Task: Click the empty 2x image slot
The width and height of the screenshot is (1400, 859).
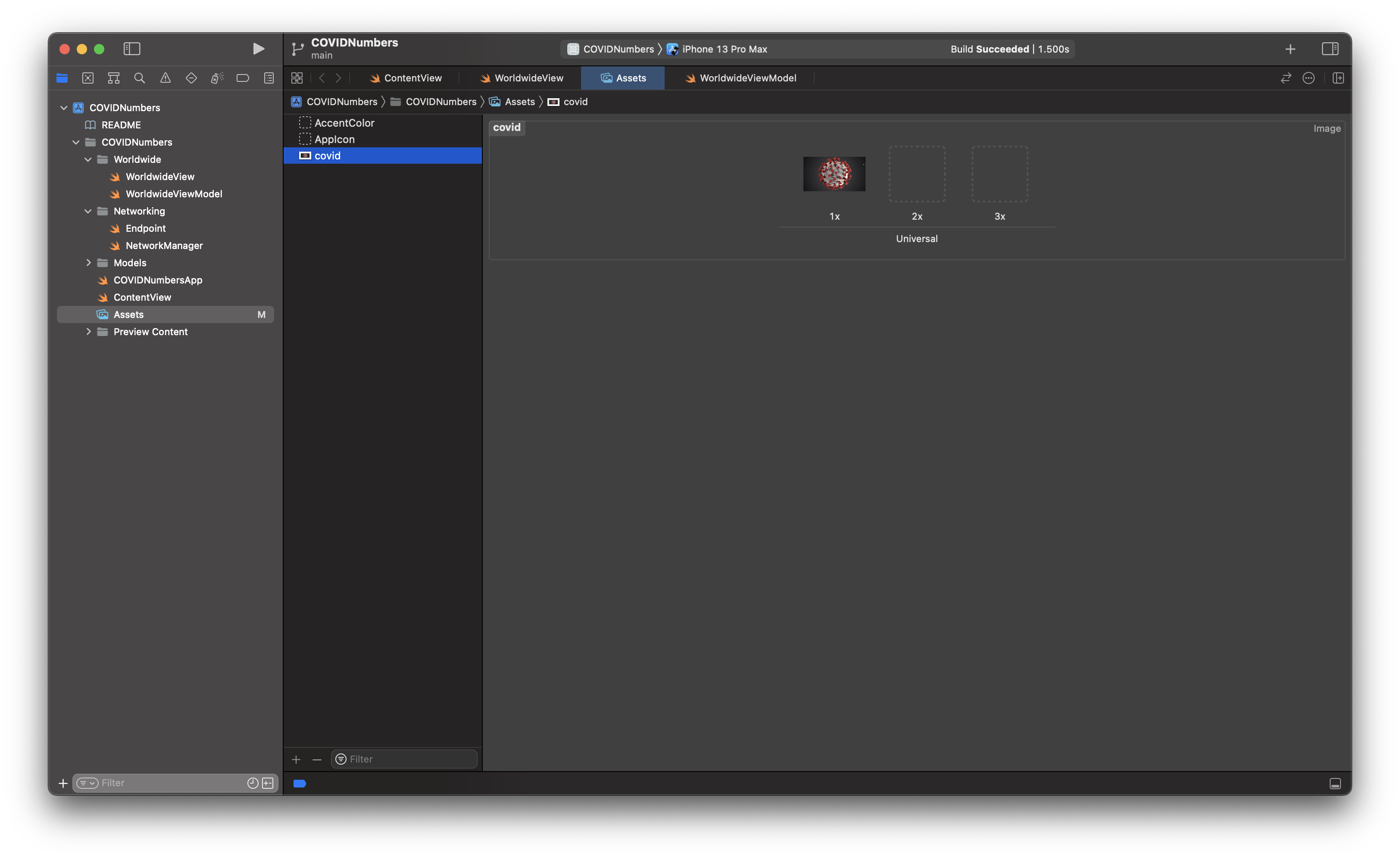Action: point(917,174)
